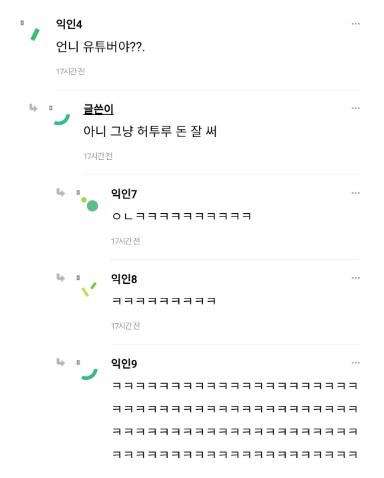384x478 pixels.
Task: Open the three-dot menu on 익인9's reply
Action: coord(356,363)
